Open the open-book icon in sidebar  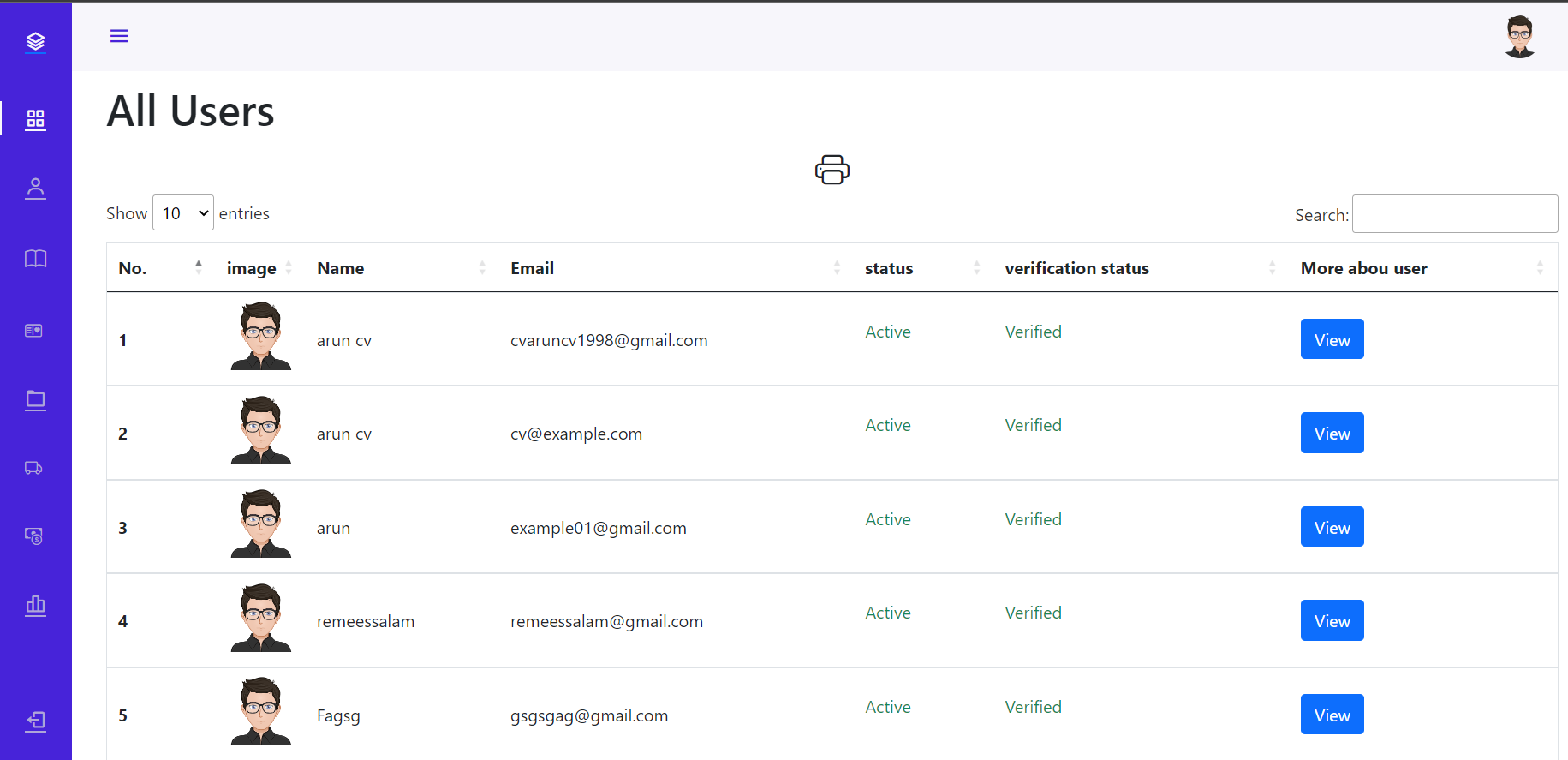(35, 259)
